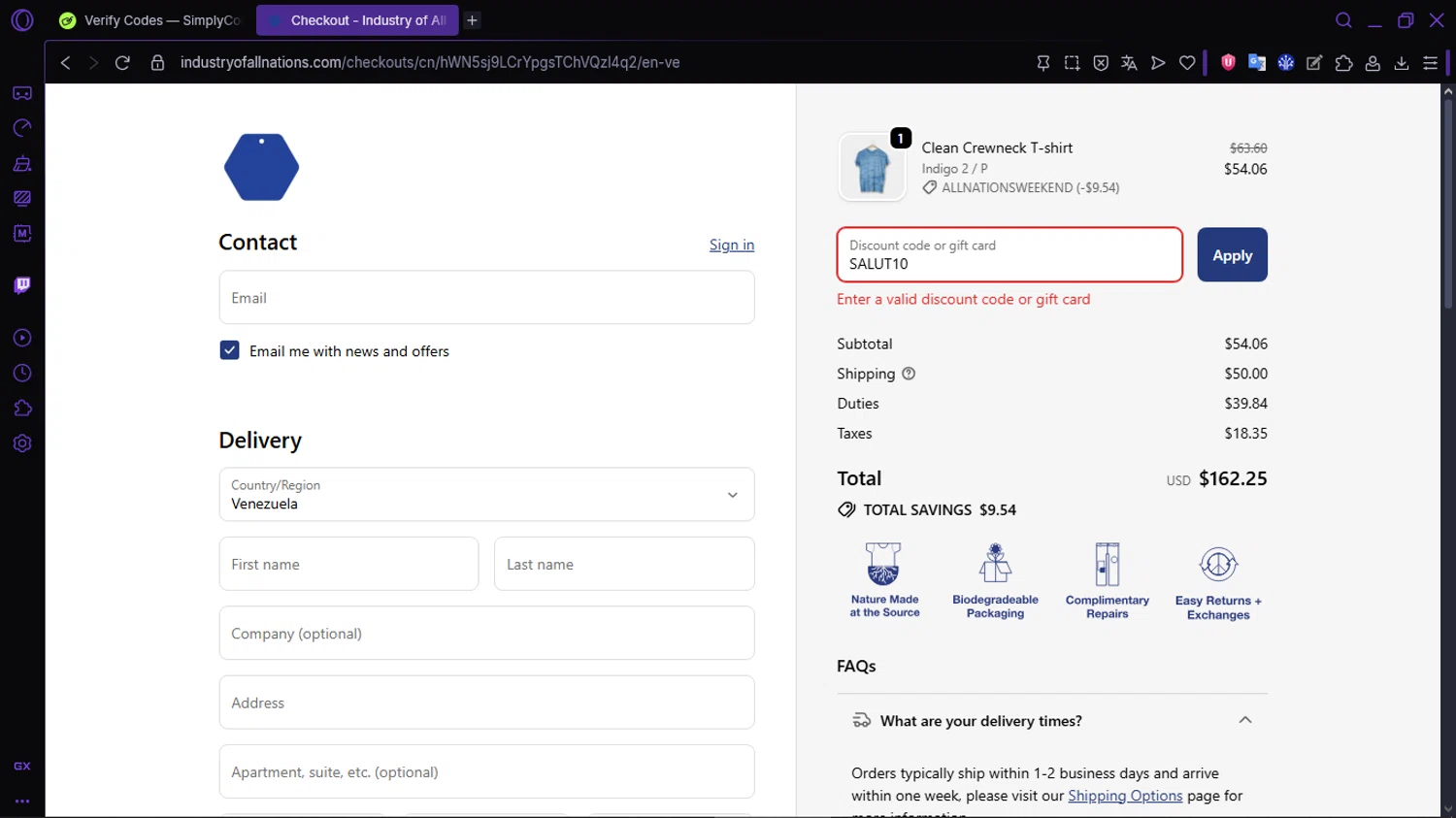The image size is (1456, 818).
Task: Click the 'Sign in' link
Action: [x=732, y=245]
